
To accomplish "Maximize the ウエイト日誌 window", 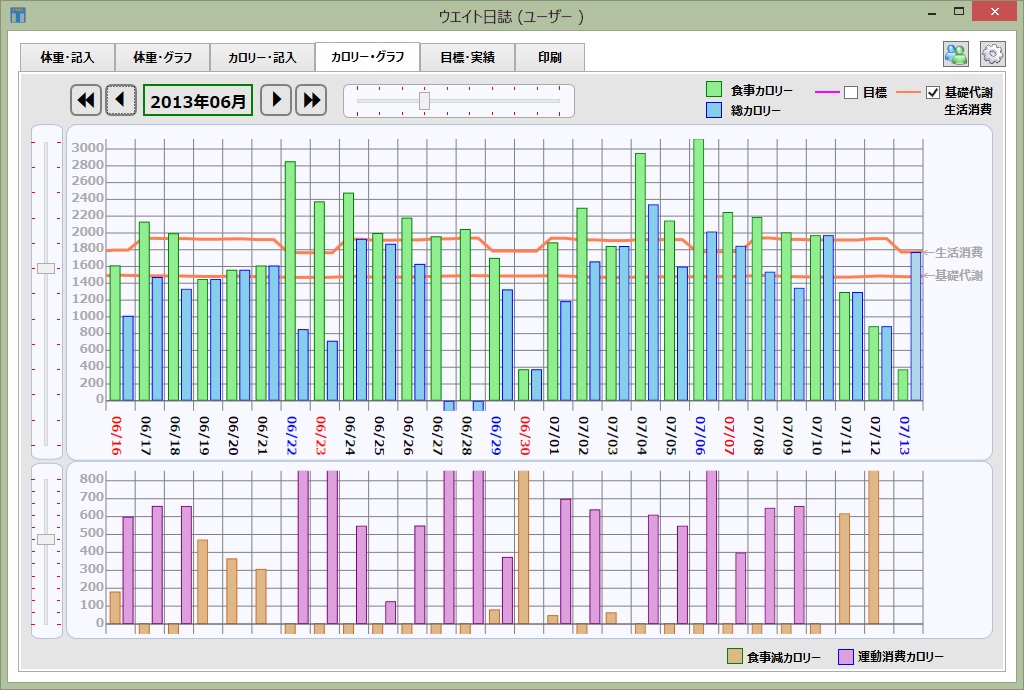I will [959, 12].
